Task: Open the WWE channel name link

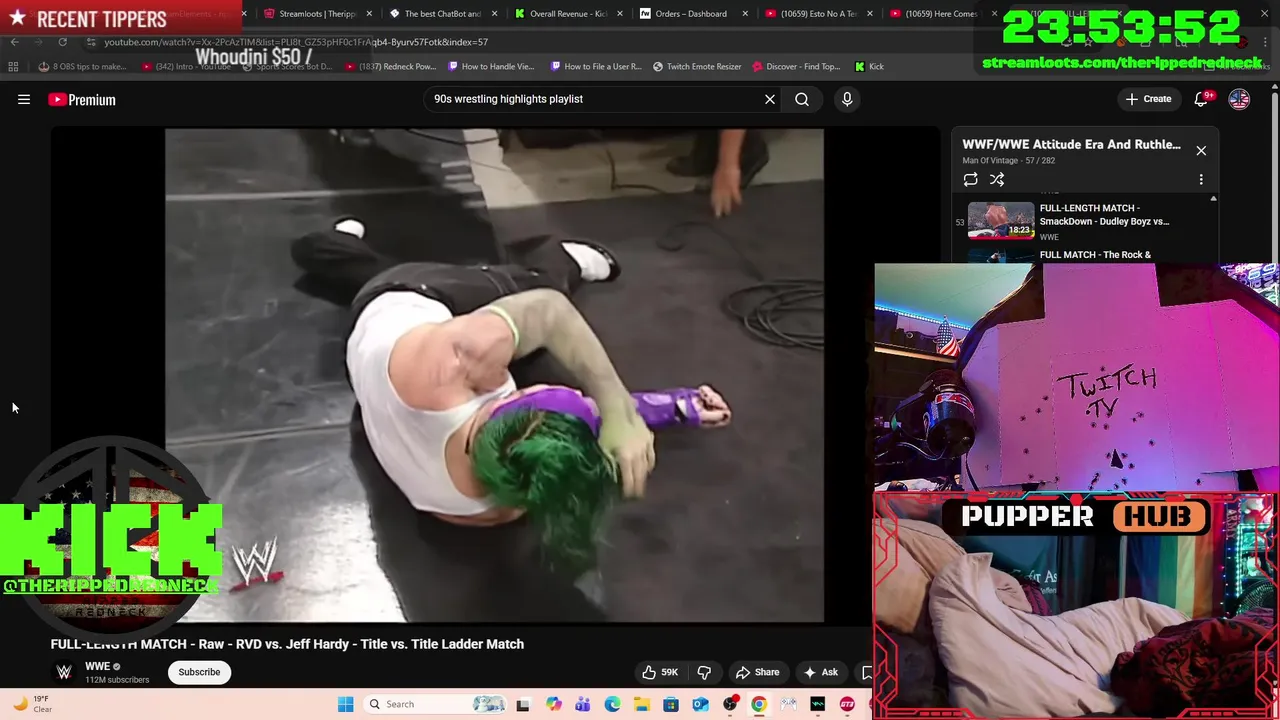Action: 97,666
